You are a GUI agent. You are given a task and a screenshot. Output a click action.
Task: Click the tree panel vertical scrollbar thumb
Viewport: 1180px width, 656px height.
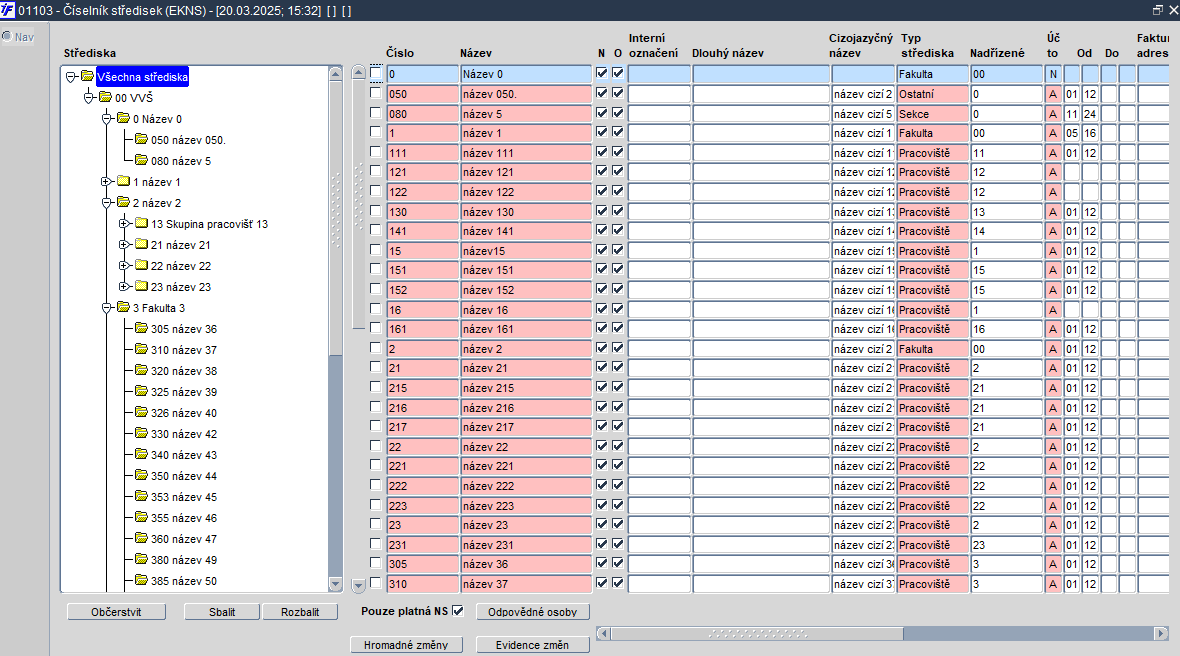click(336, 218)
